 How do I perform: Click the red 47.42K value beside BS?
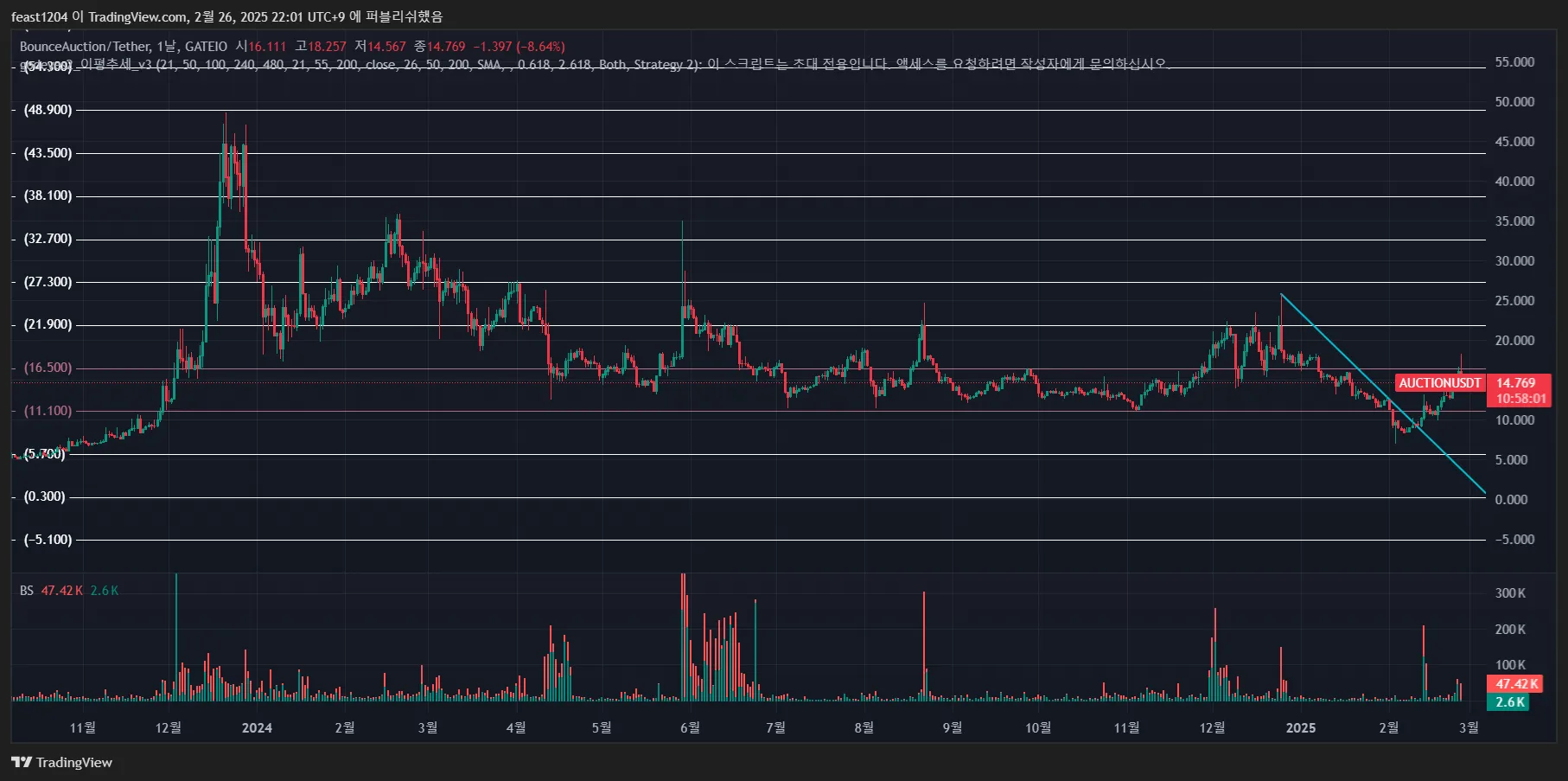[62, 591]
